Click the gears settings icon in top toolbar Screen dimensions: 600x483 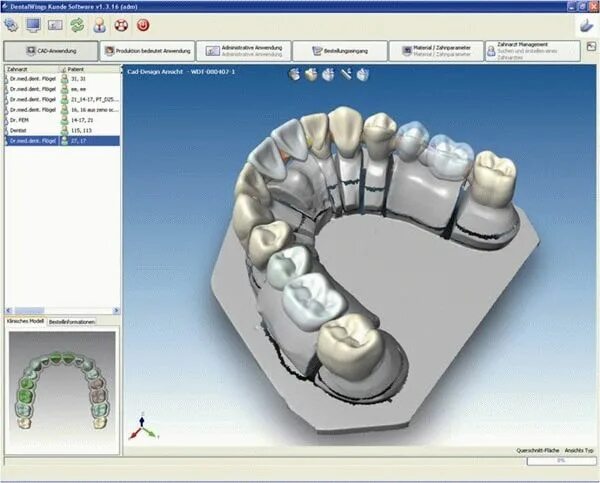(11, 25)
